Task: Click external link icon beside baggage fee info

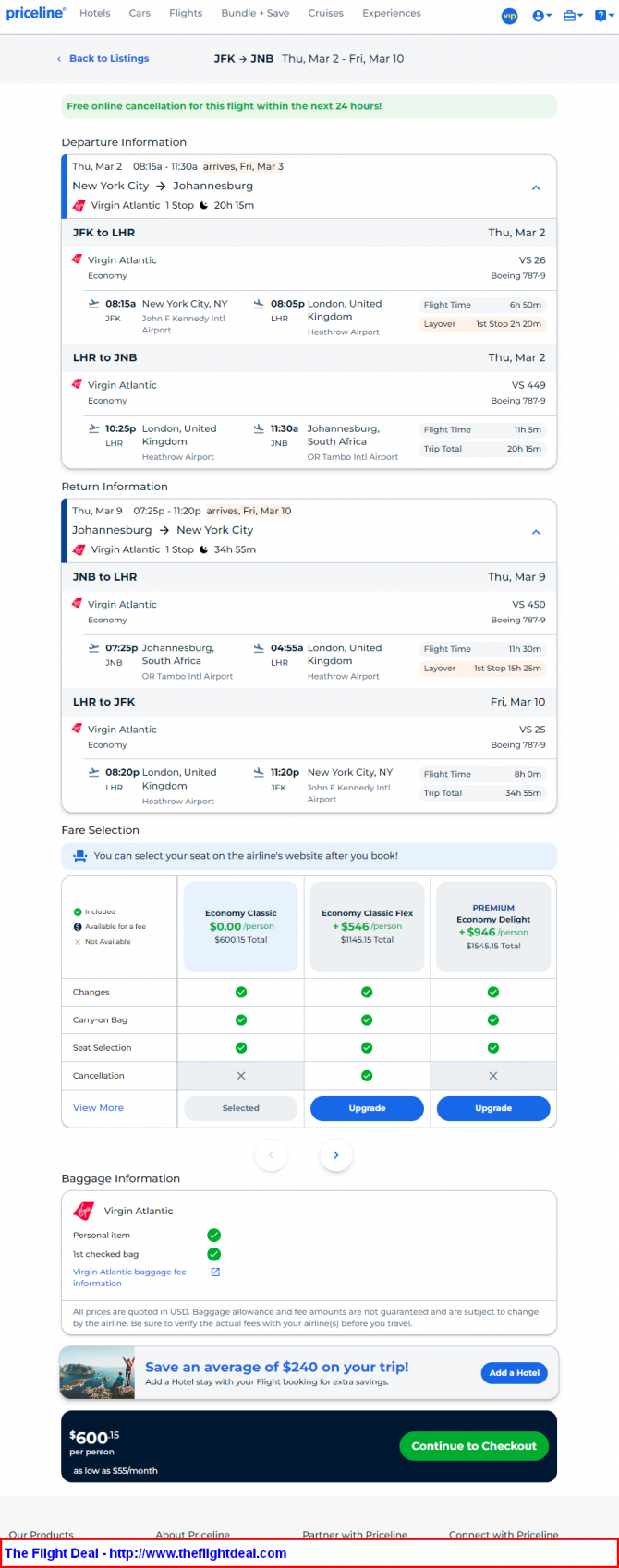Action: (x=215, y=1272)
